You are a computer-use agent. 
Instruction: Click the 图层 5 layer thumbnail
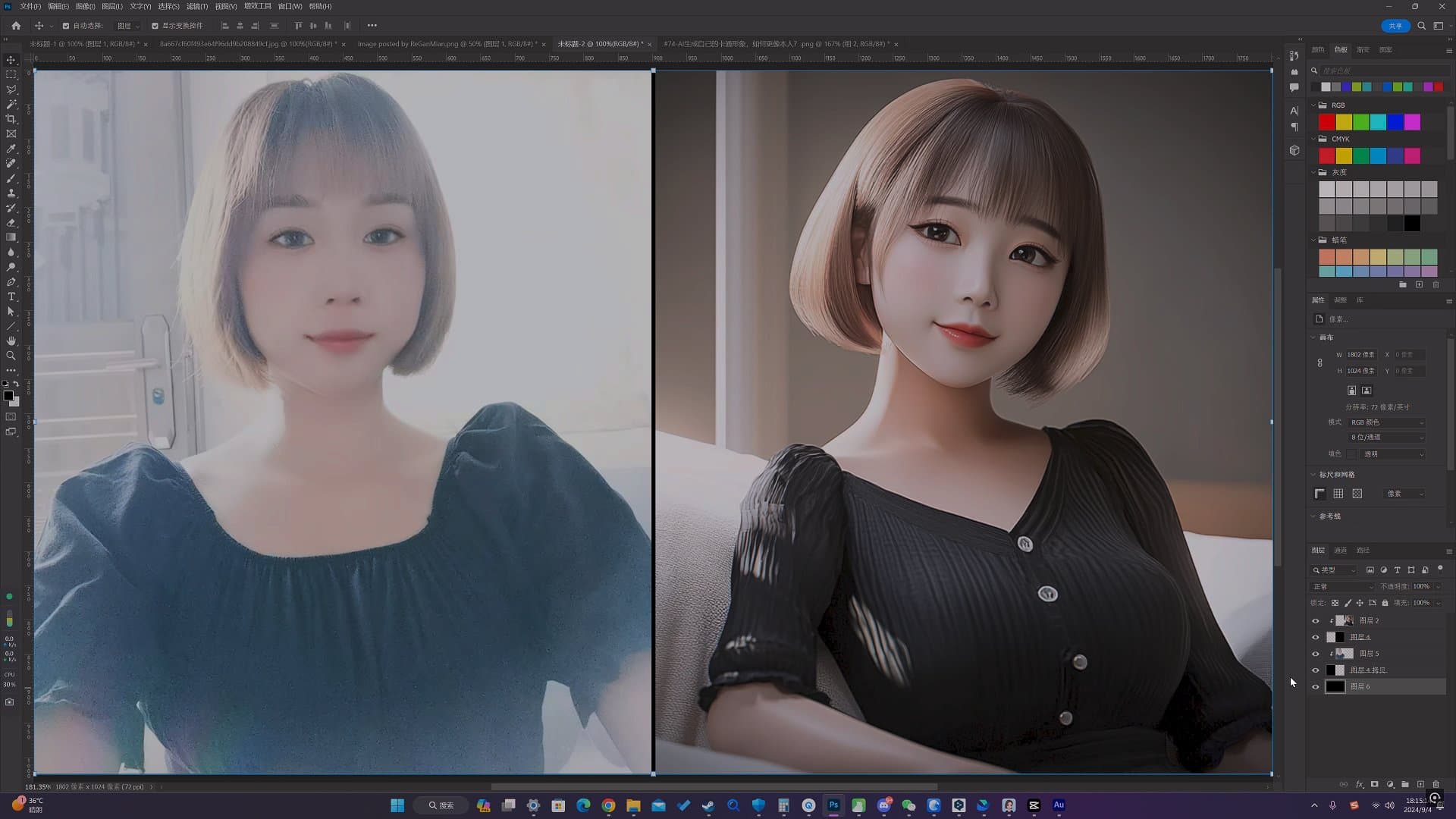click(x=1345, y=654)
